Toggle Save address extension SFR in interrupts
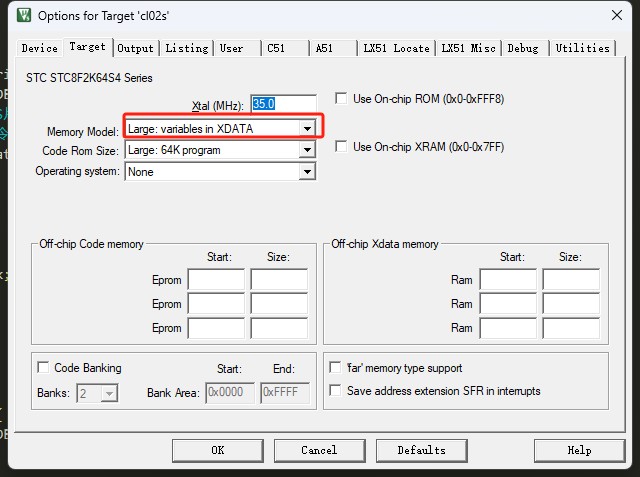Screen dimensions: 640x477 pos(335,391)
